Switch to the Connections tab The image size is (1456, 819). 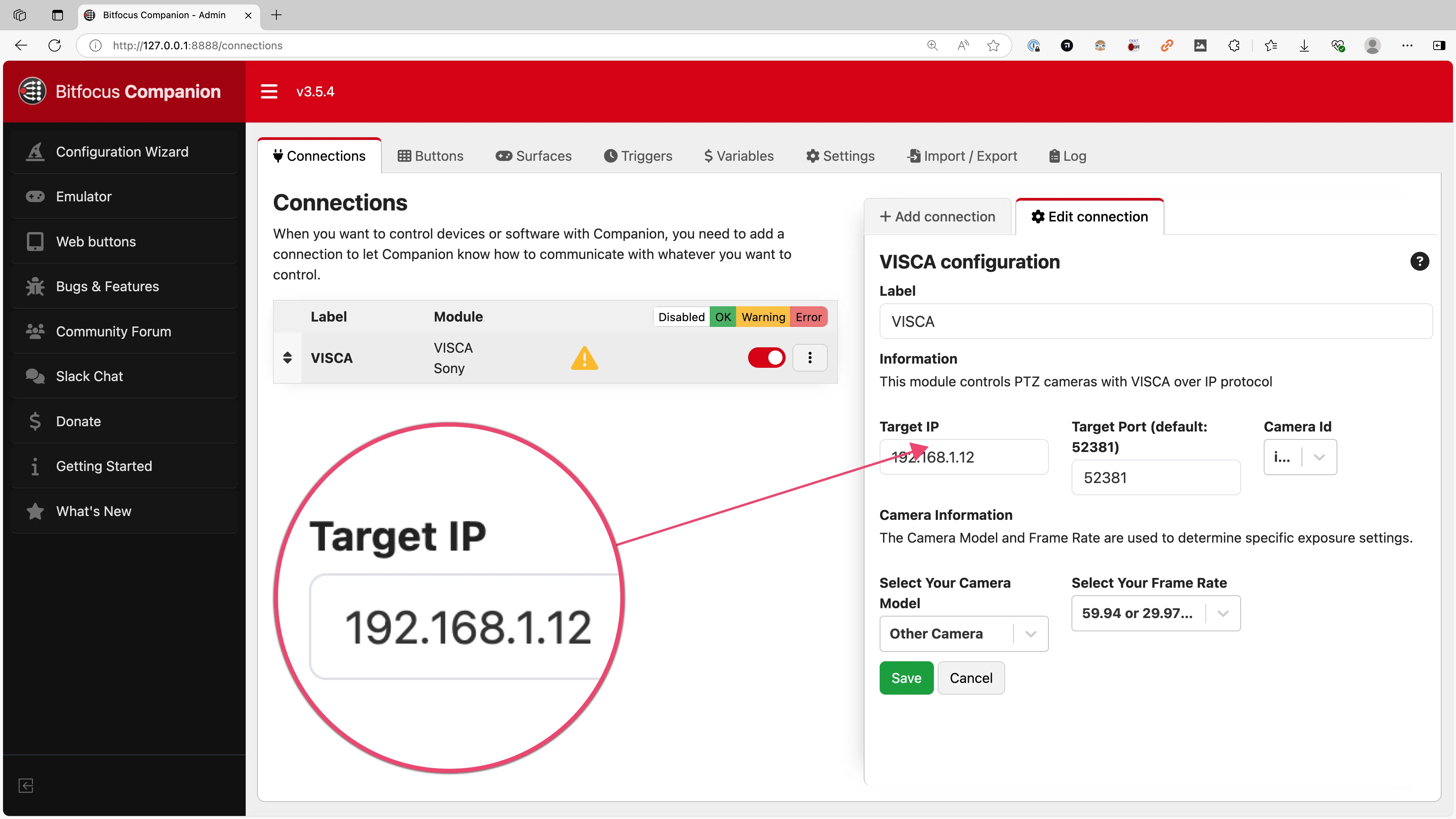click(319, 156)
